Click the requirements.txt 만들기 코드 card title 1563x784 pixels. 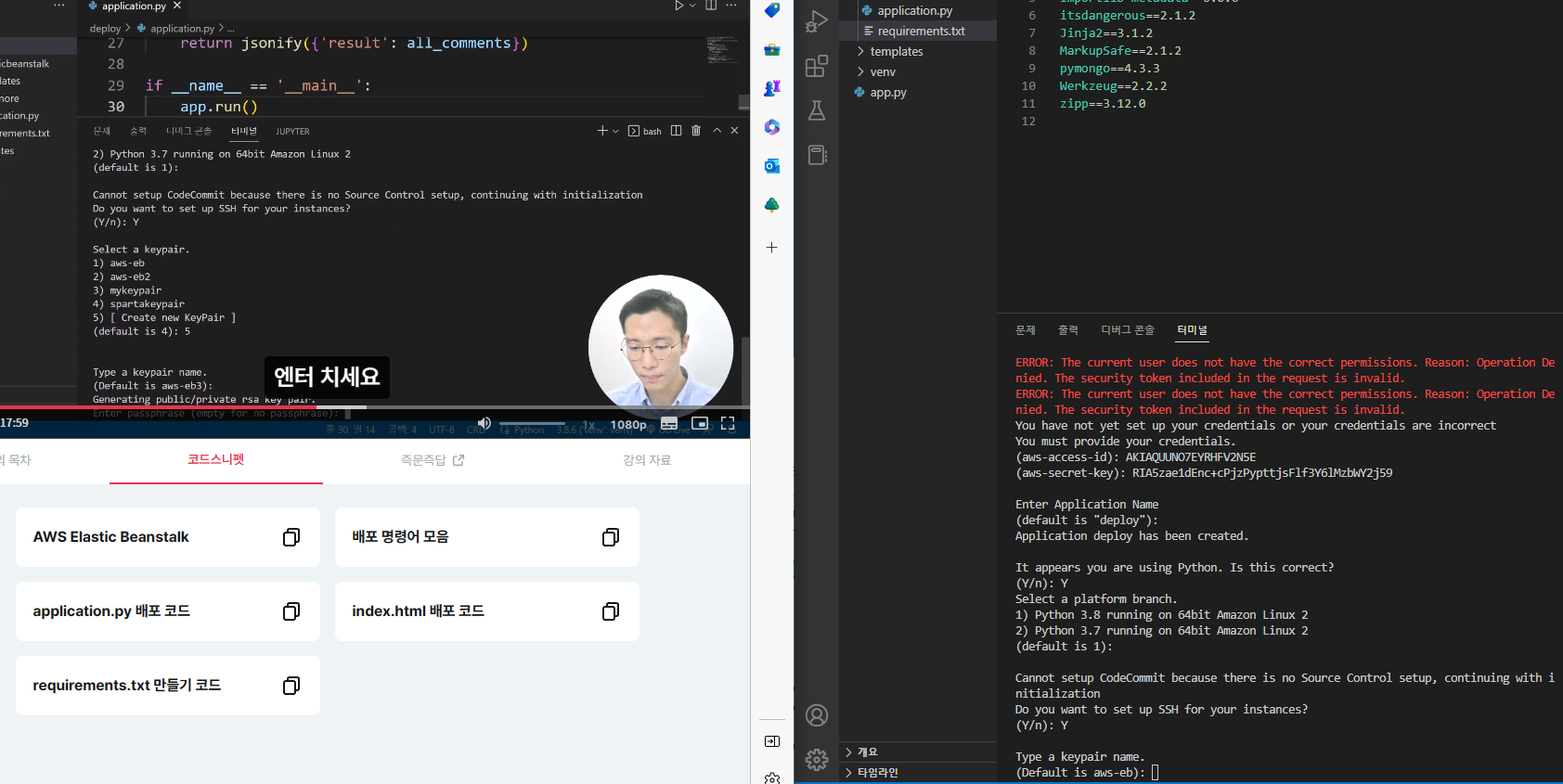tap(126, 686)
